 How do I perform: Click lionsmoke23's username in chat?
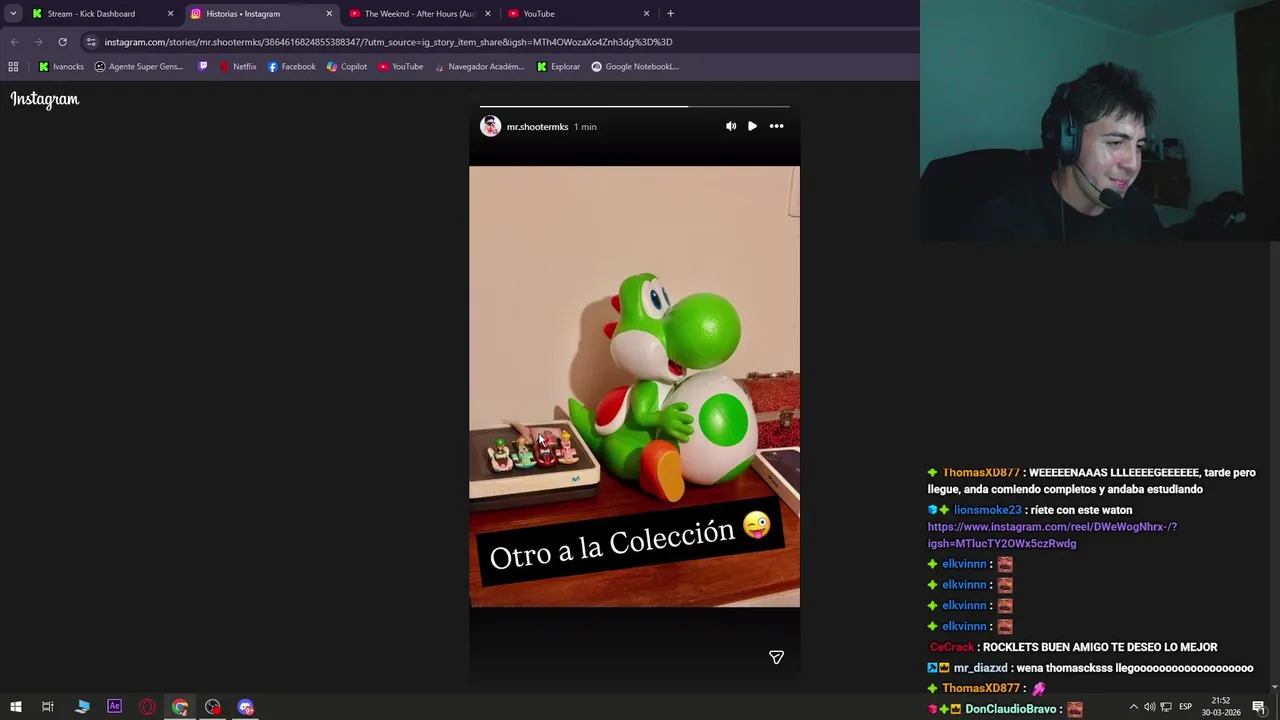coord(987,510)
